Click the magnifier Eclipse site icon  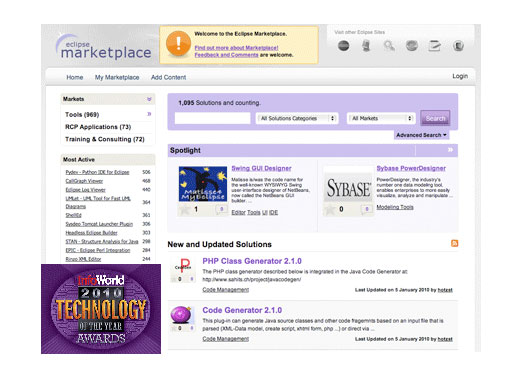coord(389,46)
